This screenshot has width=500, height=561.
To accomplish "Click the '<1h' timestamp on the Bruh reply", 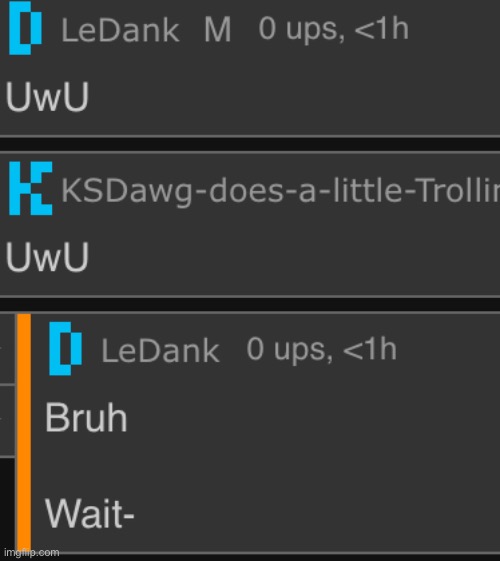I will click(369, 349).
